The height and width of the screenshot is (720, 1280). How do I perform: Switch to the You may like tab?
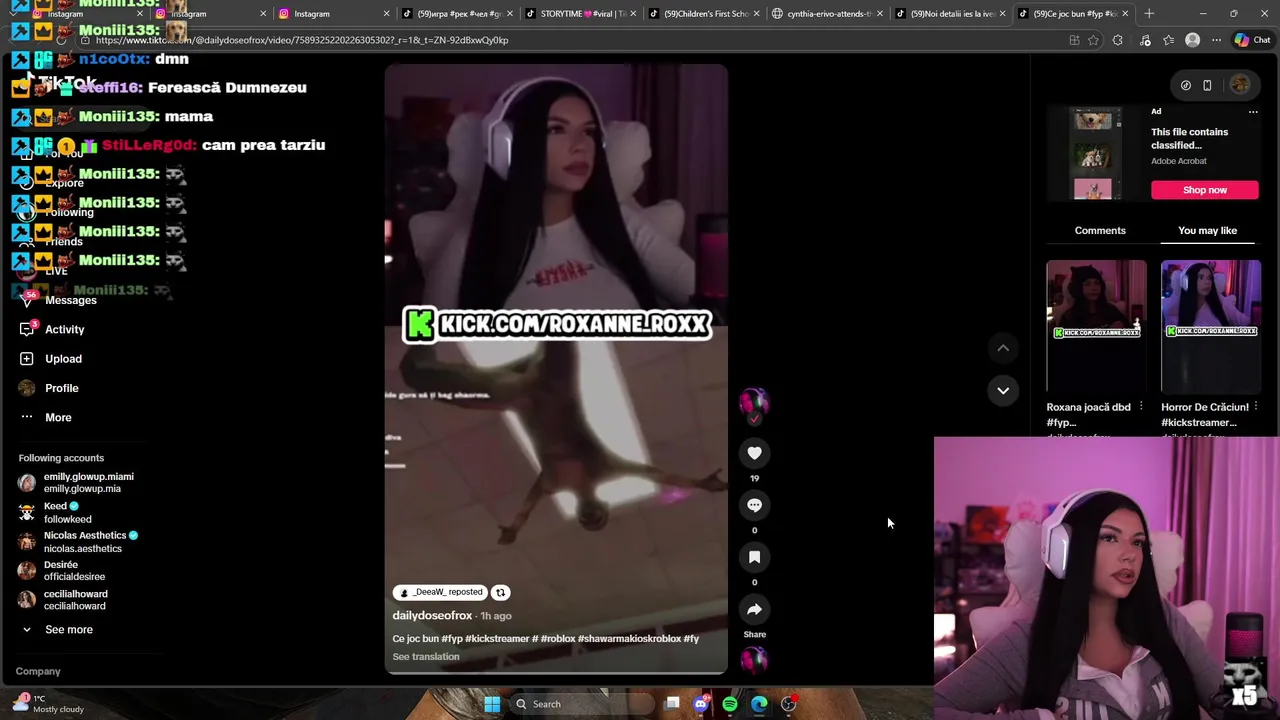1207,230
